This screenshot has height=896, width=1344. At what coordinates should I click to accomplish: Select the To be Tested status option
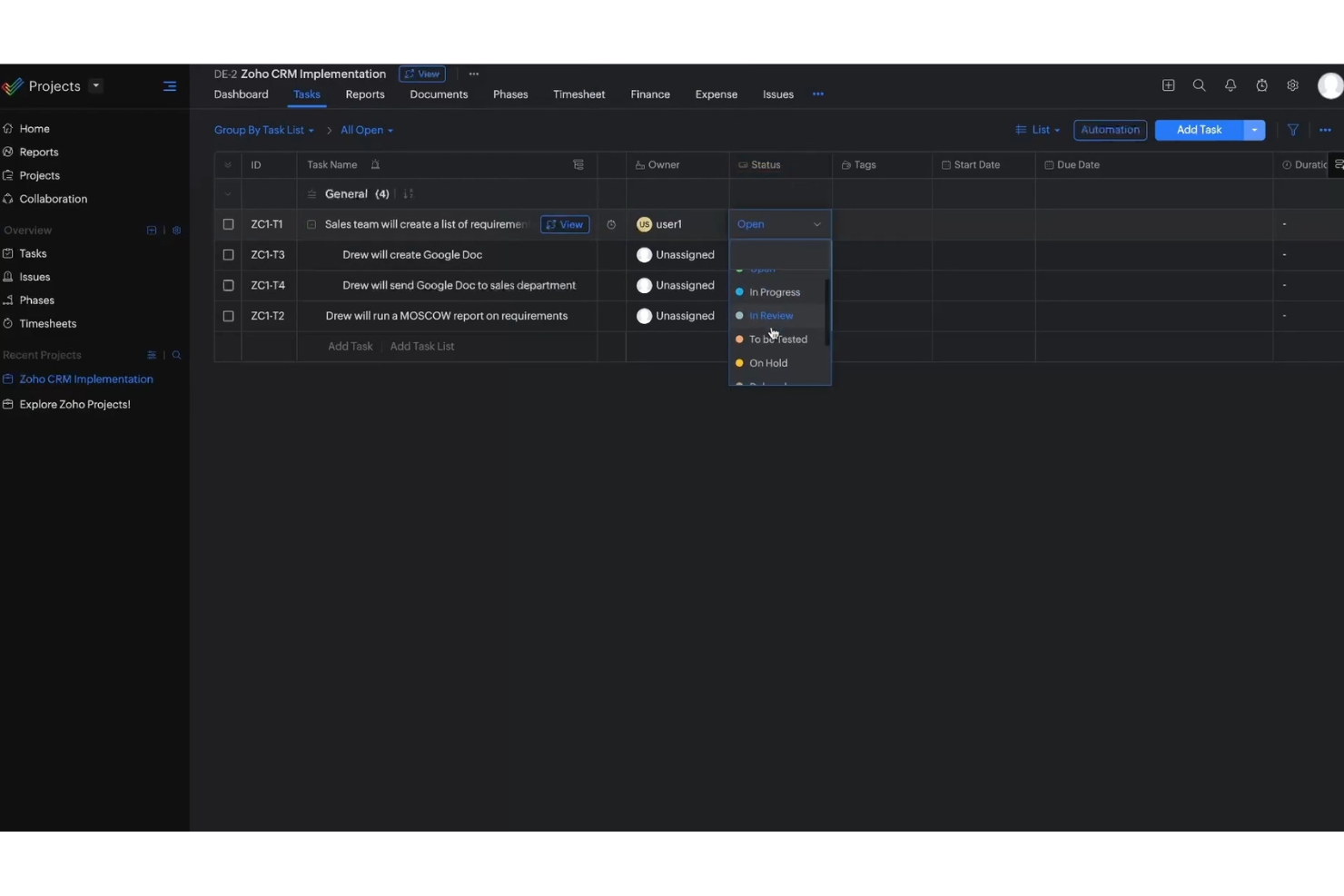[x=777, y=340]
